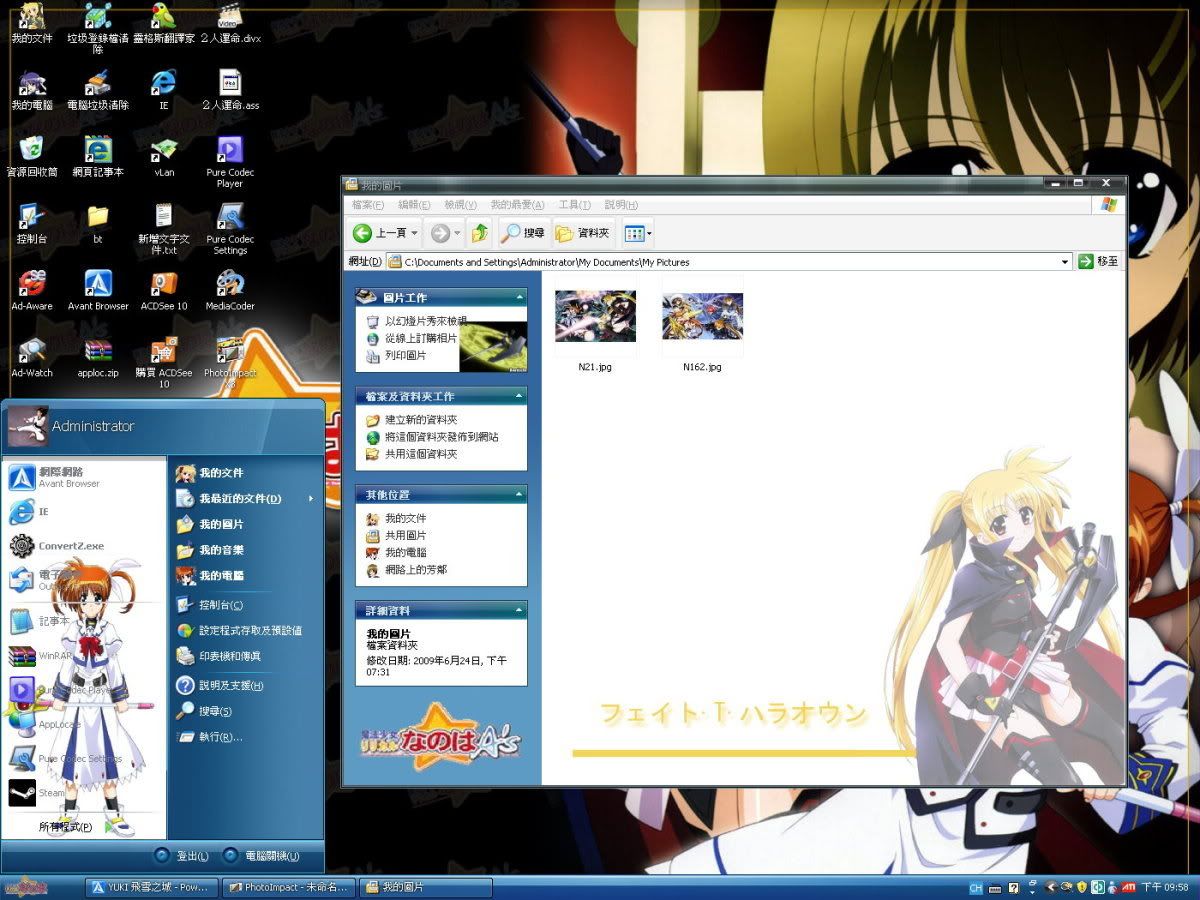Launch 網頁記事本 from the desktop
The image size is (1200, 900).
(98, 157)
